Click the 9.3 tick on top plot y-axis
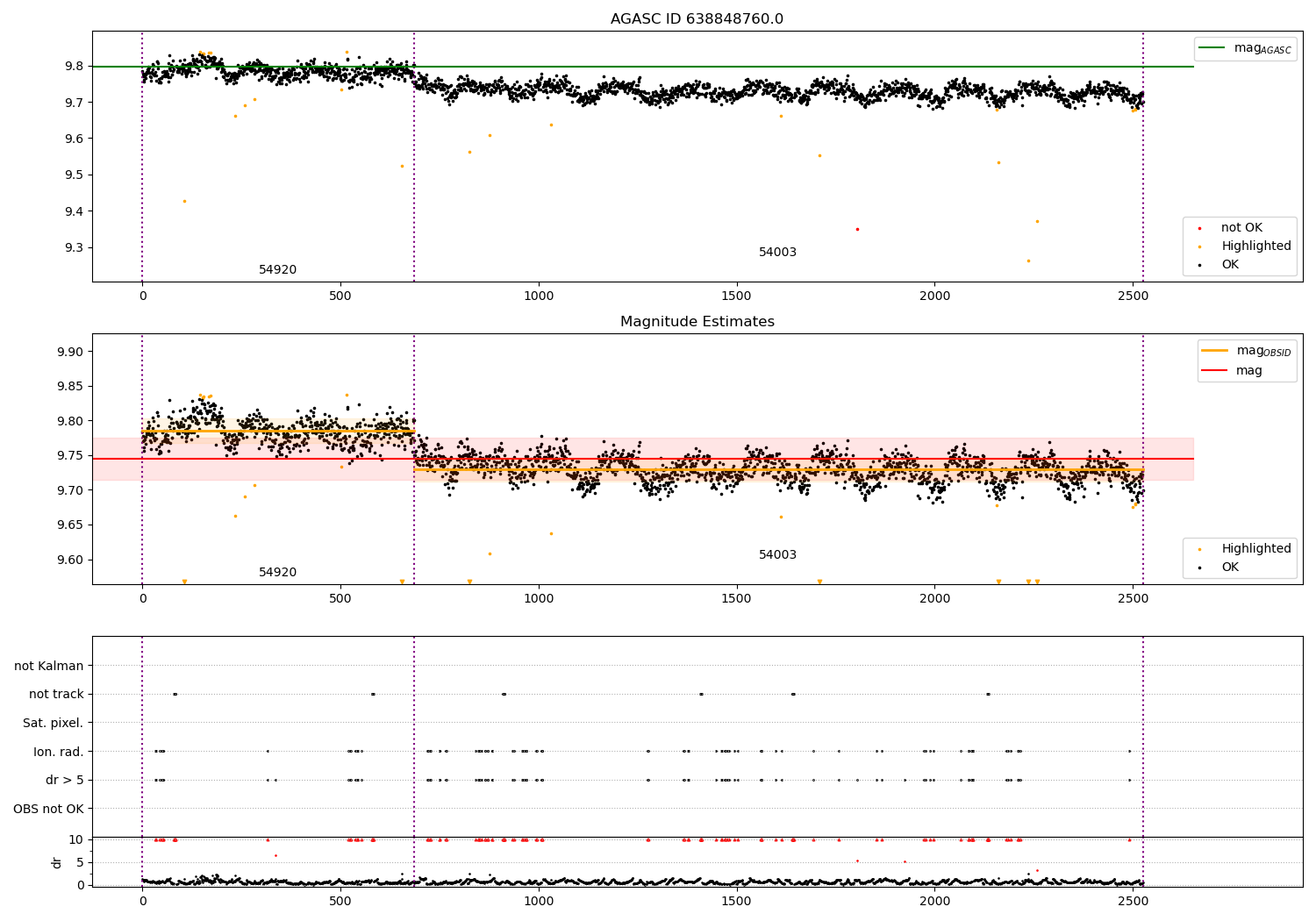The width and height of the screenshot is (1316, 921). coord(74,248)
